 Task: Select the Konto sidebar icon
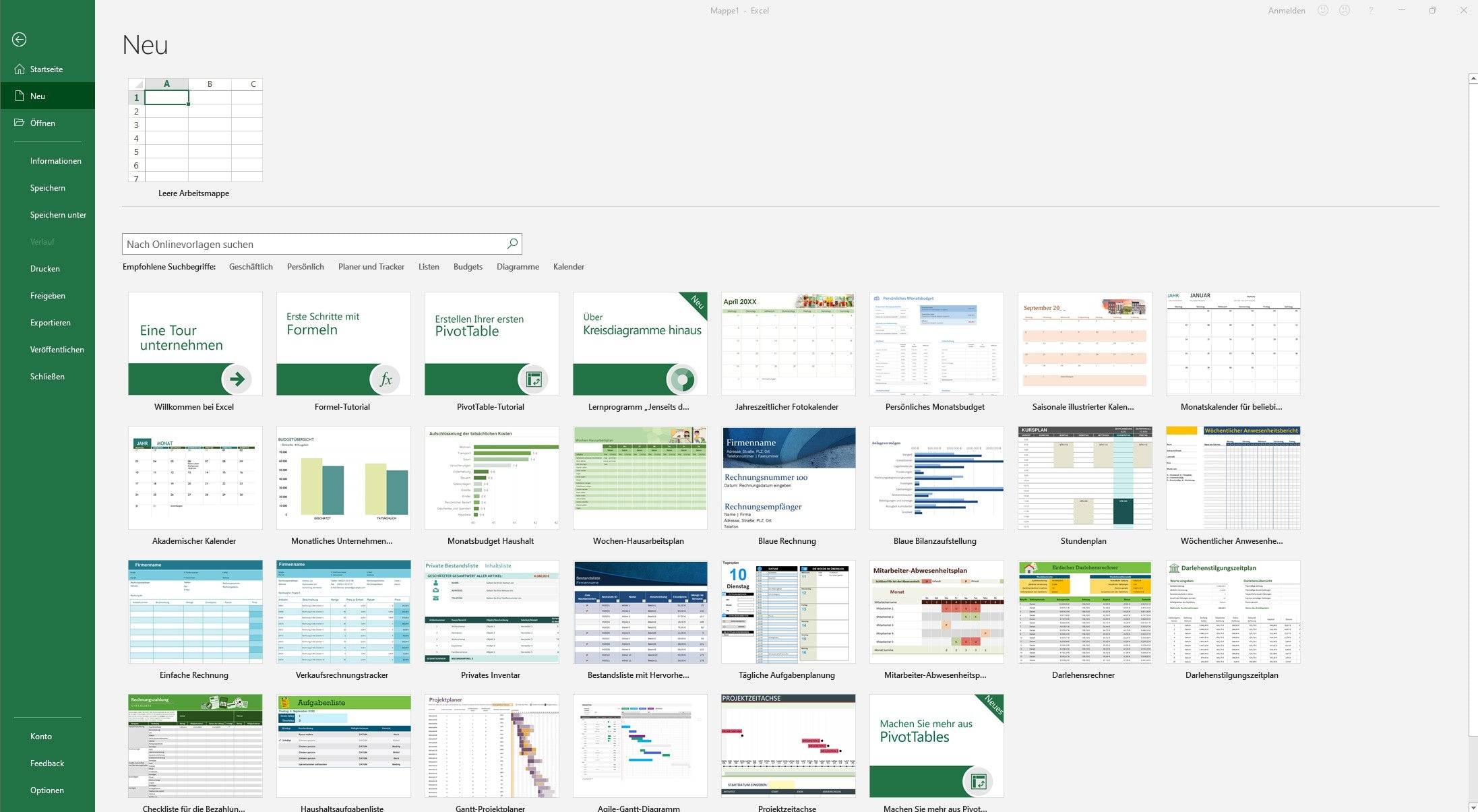(x=41, y=736)
